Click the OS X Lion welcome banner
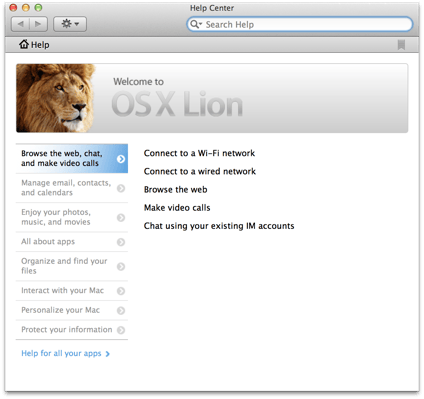Screen dimensions: 424x399 (212, 98)
